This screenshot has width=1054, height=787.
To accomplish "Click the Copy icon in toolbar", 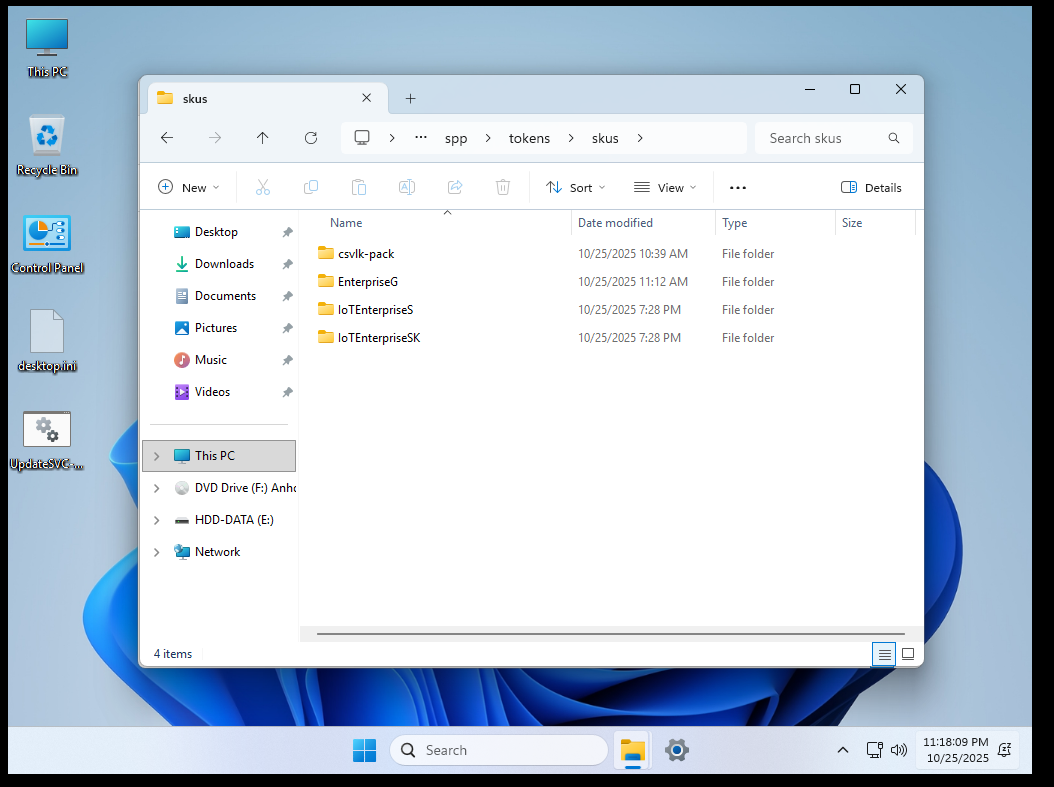I will coord(311,188).
